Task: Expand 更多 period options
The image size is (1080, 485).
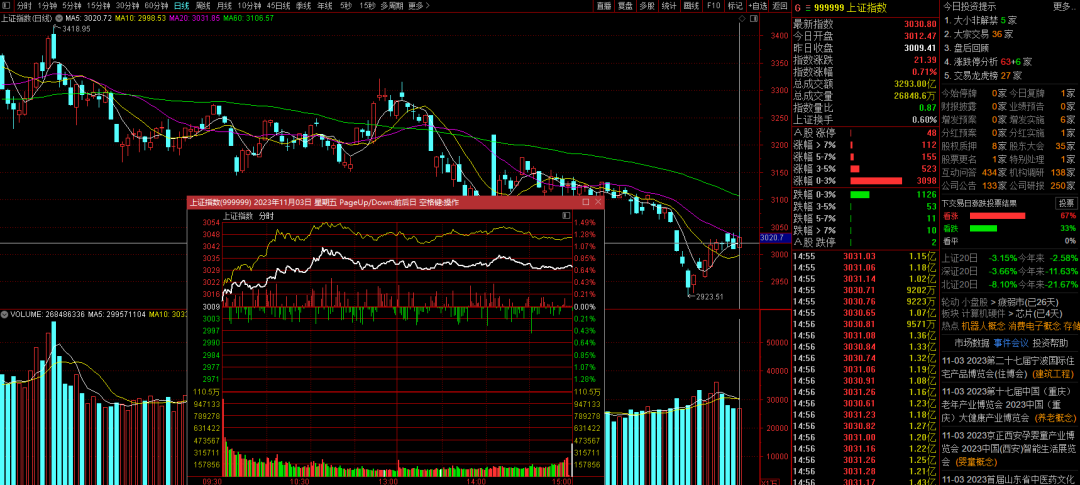Action: [x=420, y=5]
